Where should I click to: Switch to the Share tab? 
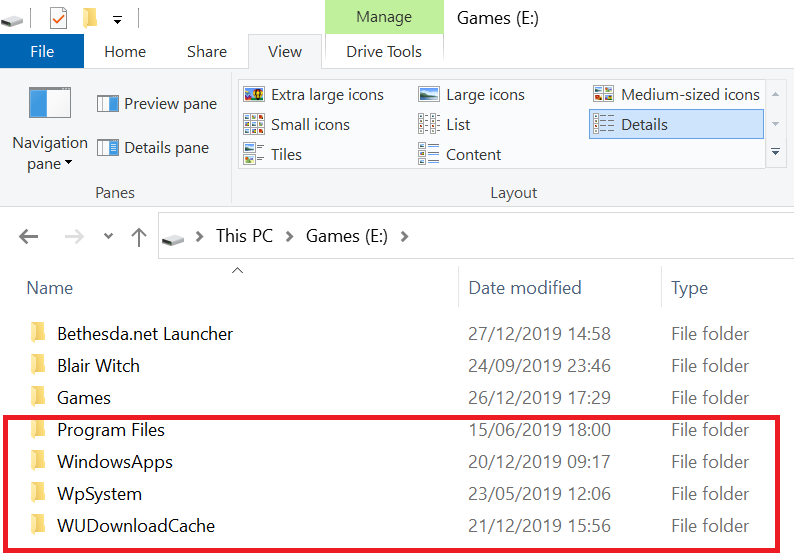[207, 51]
